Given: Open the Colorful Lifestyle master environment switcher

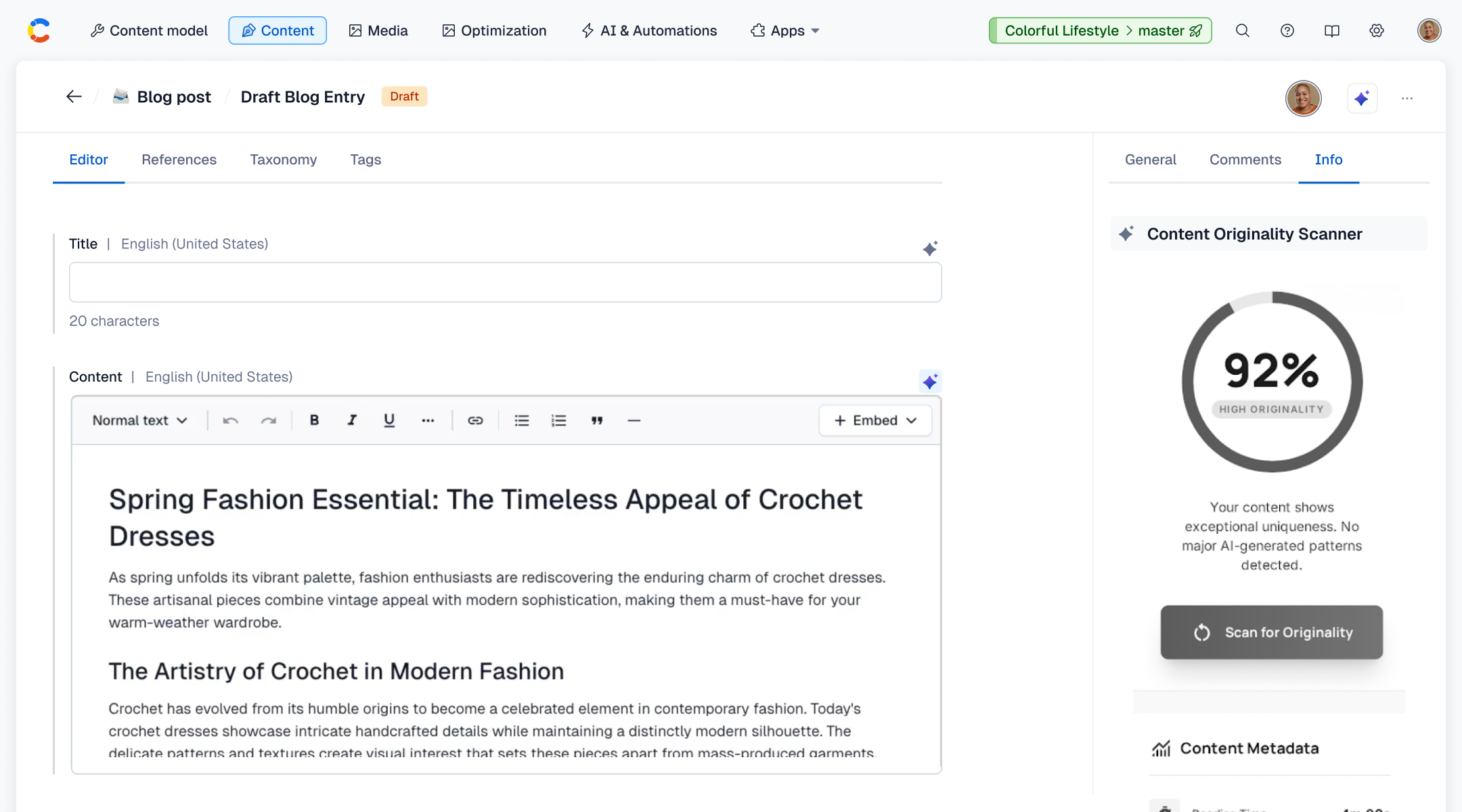Looking at the screenshot, I should pyautogui.click(x=1100, y=30).
